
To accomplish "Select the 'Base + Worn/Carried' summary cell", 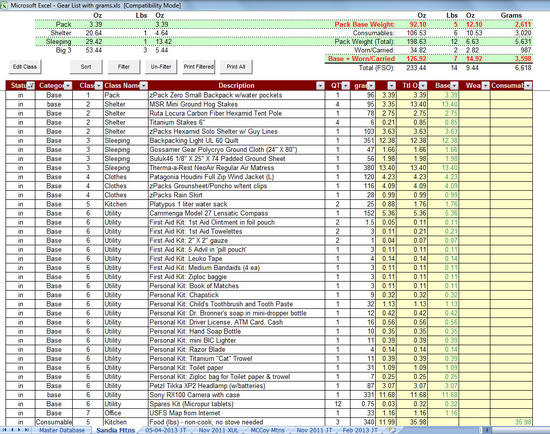I will [360, 59].
